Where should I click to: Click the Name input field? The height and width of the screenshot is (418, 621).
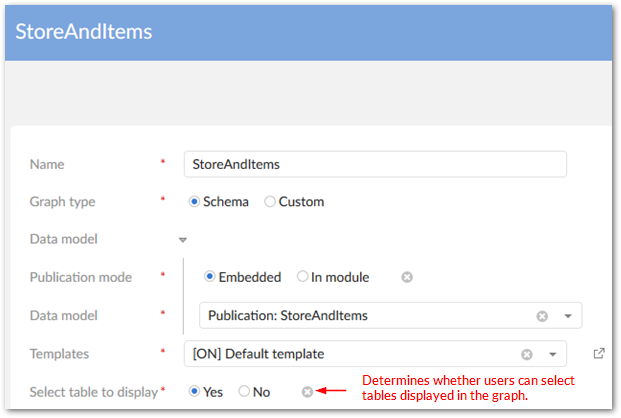click(375, 164)
